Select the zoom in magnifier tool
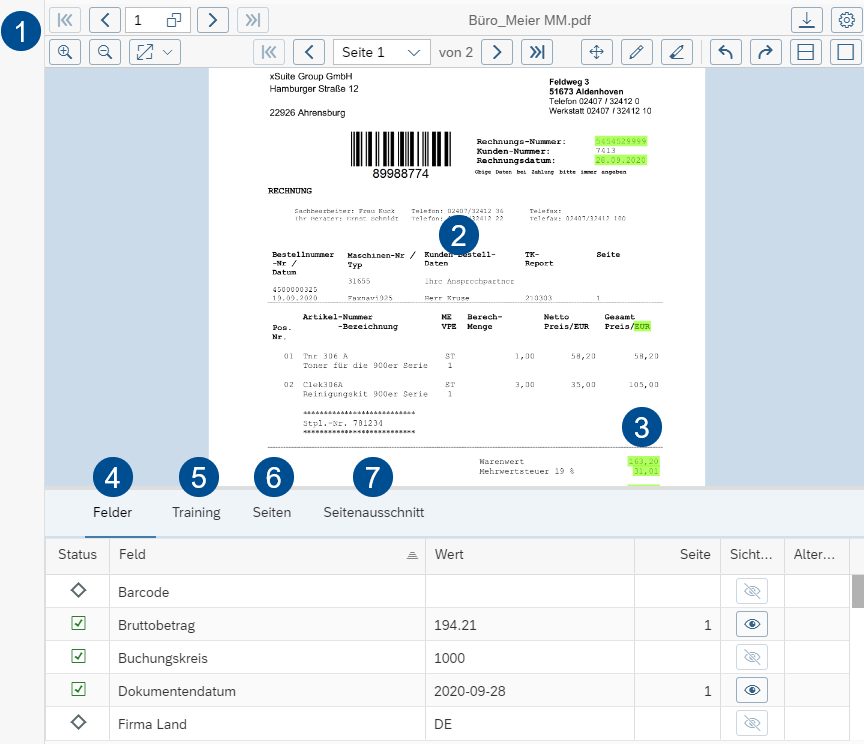This screenshot has width=864, height=744. click(65, 52)
